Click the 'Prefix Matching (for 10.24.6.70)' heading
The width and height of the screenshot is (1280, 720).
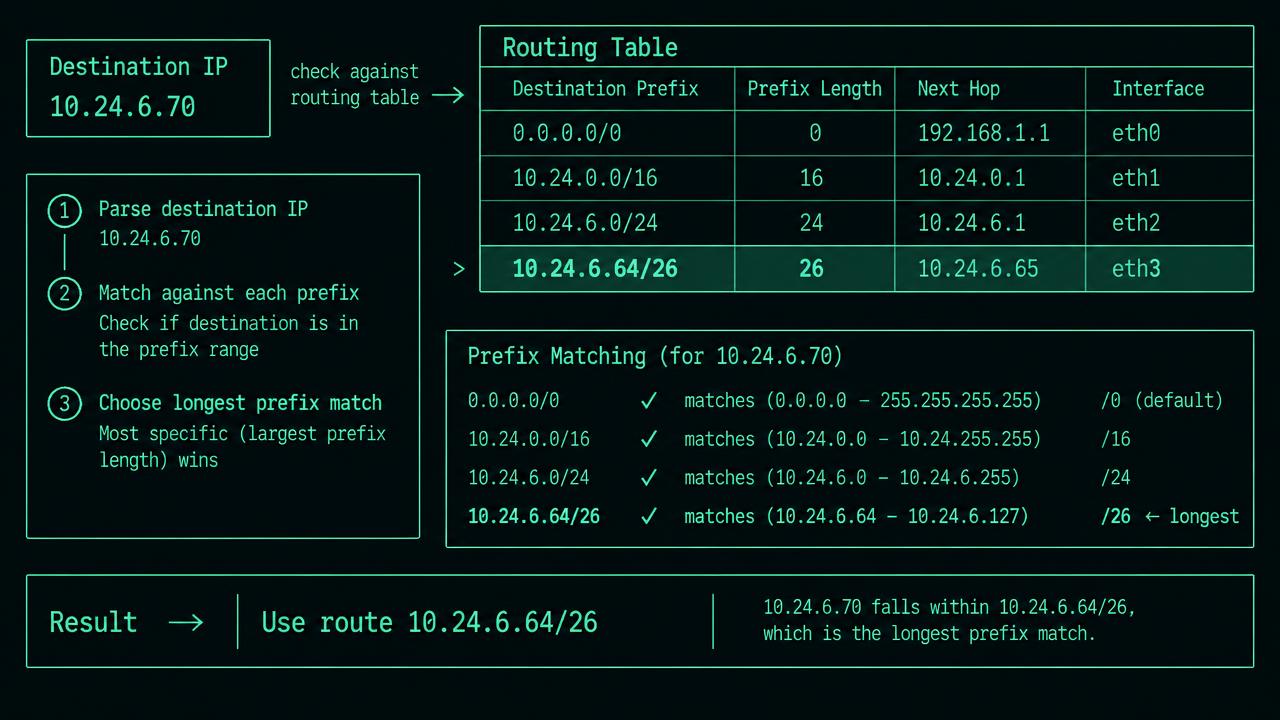[655, 356]
